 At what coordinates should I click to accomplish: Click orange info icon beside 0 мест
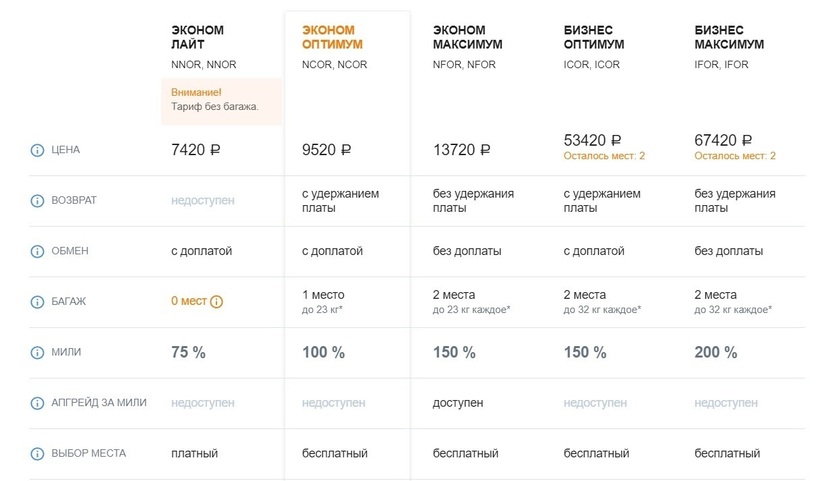(217, 302)
